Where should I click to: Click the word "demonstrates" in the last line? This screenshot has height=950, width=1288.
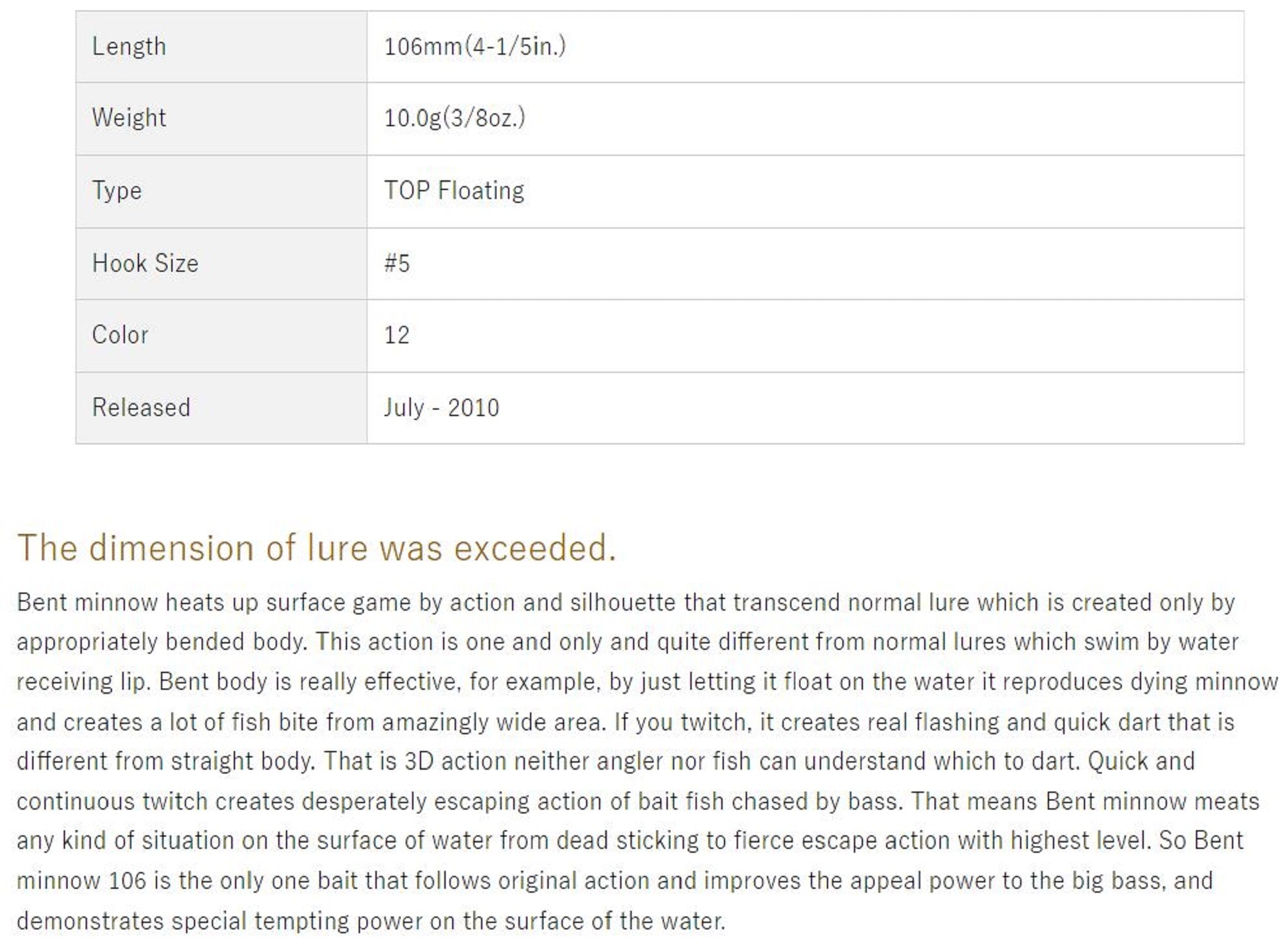pyautogui.click(x=90, y=921)
